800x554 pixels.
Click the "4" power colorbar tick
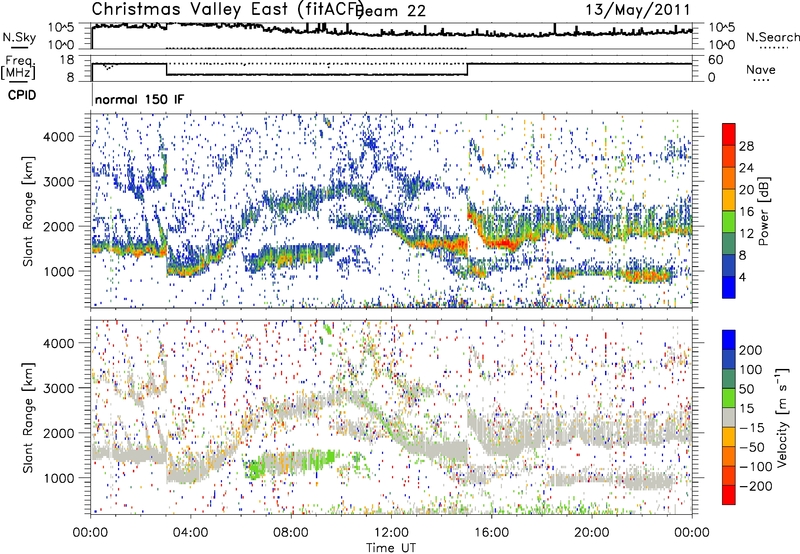click(x=742, y=277)
